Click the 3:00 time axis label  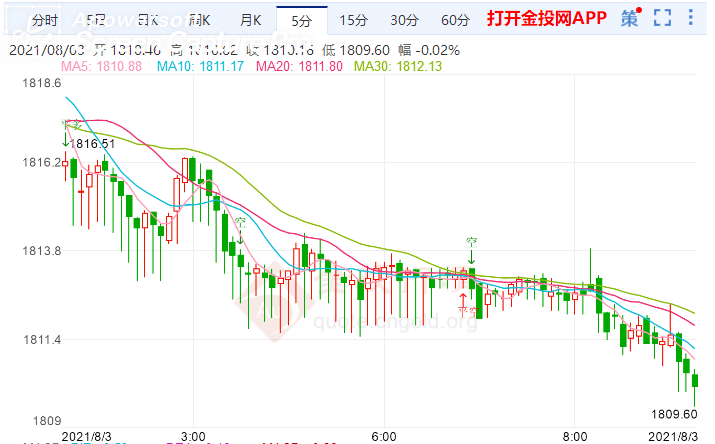193,437
